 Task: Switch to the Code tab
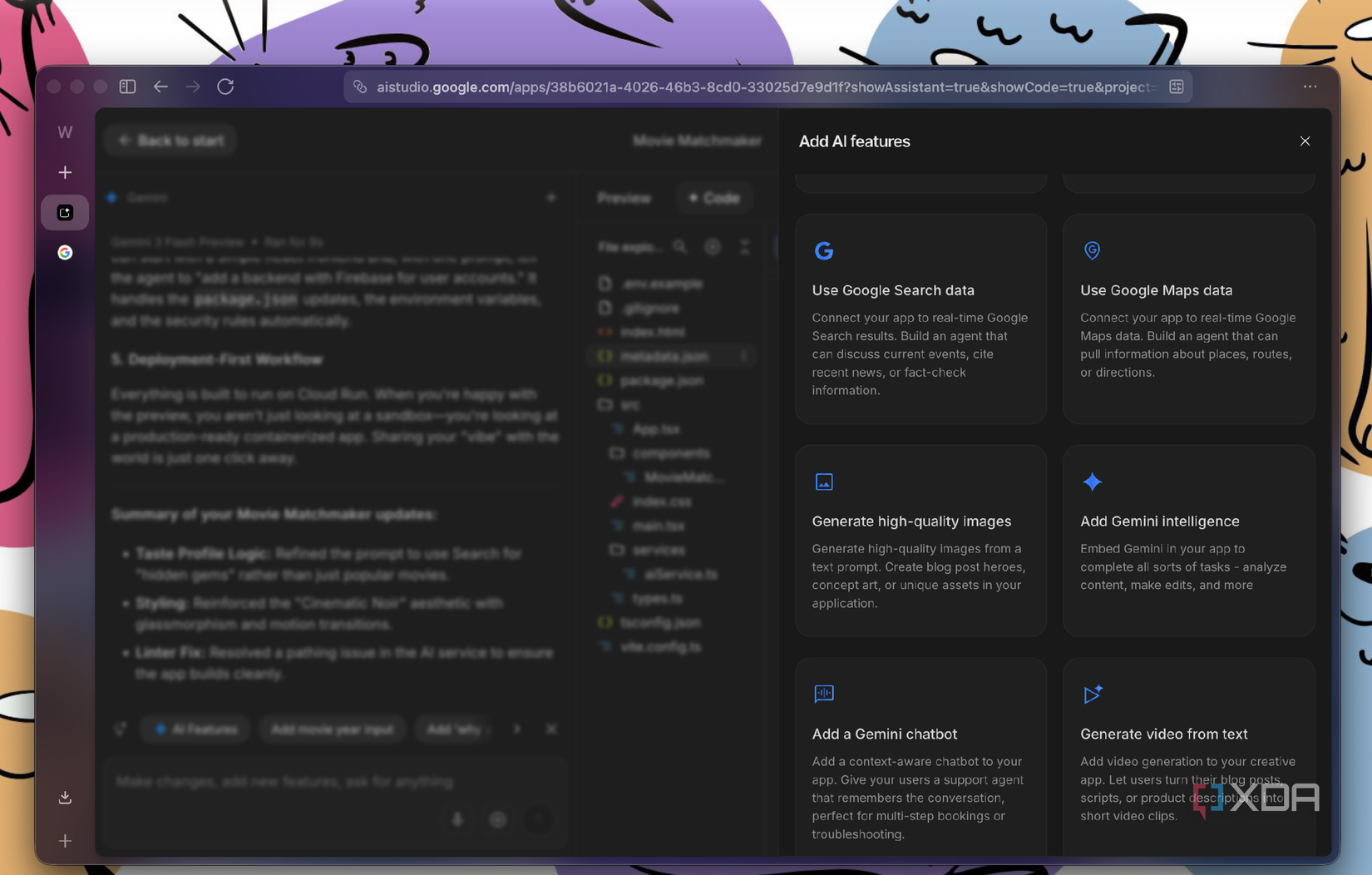(x=714, y=198)
